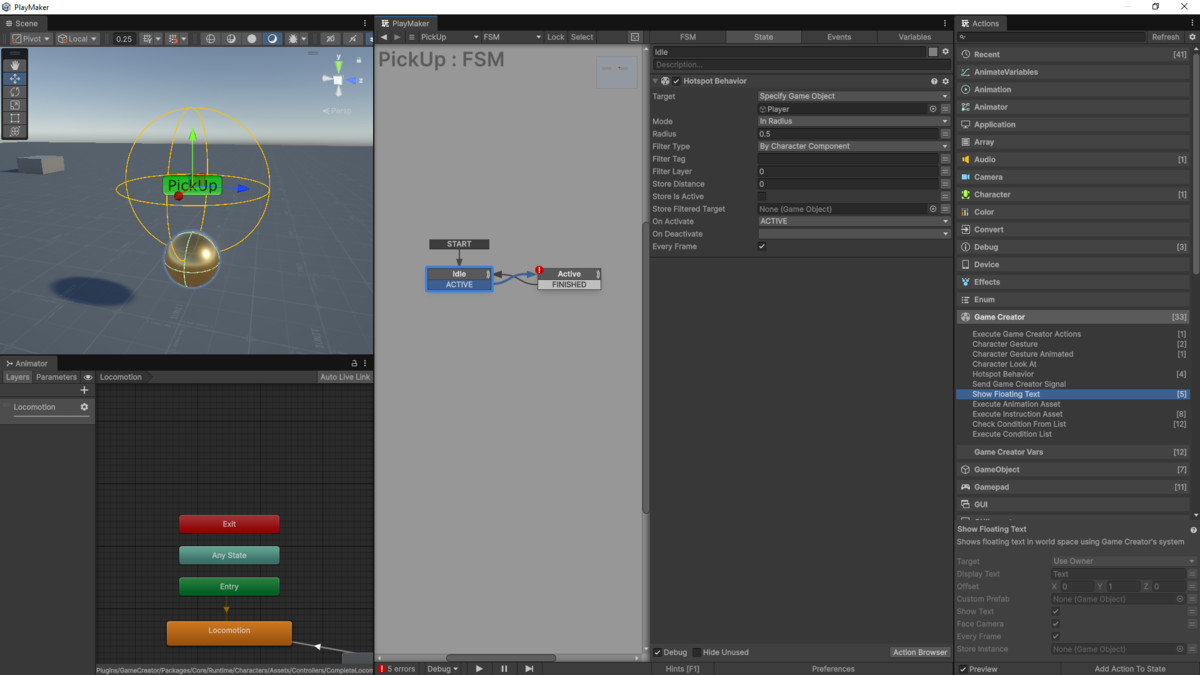Open the Pivot dropdown in Scene toolbar
Image resolution: width=1200 pixels, height=675 pixels.
31,39
